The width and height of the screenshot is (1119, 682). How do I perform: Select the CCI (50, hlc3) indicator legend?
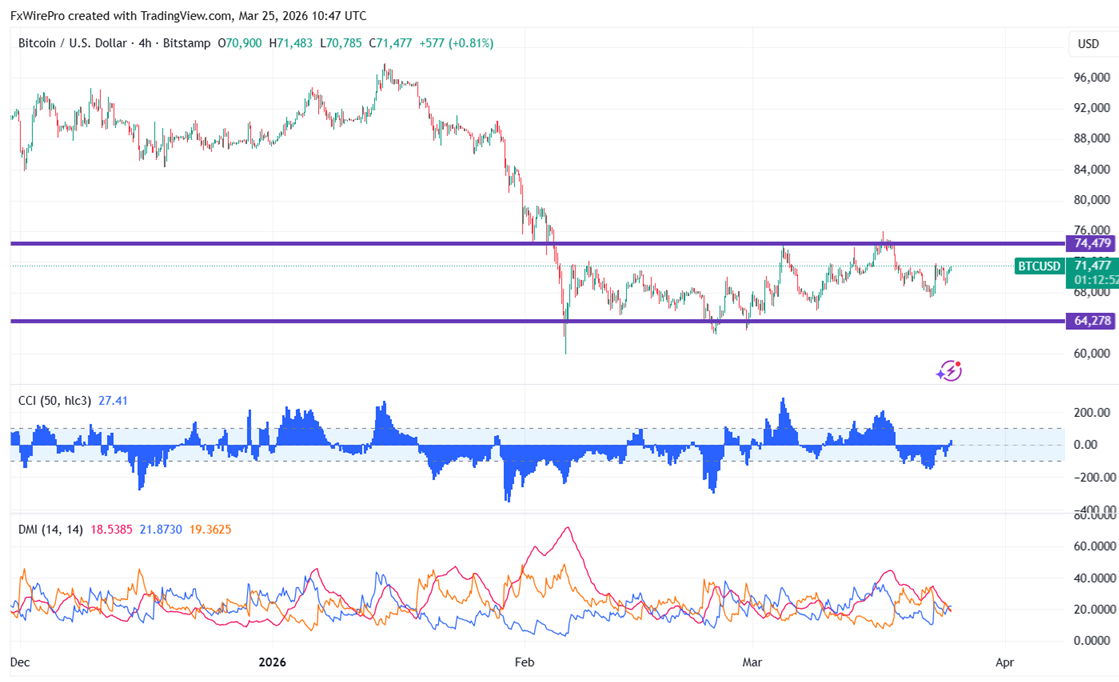click(54, 401)
